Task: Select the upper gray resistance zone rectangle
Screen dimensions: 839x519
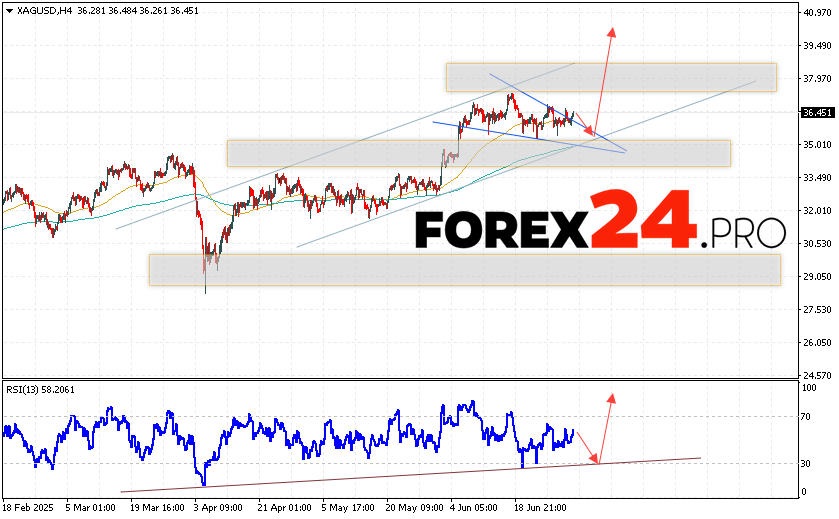Action: coord(611,78)
